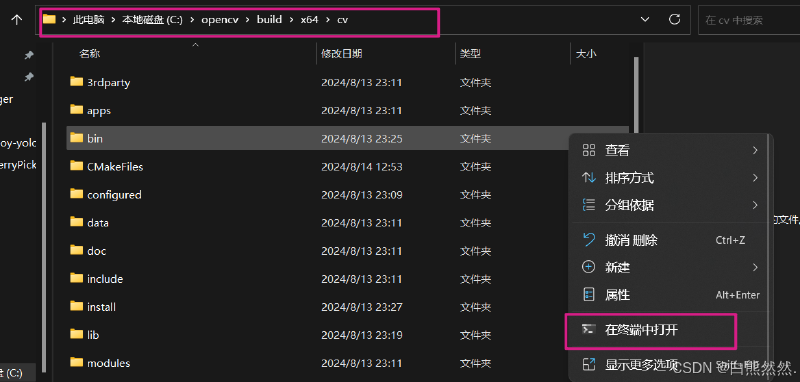This screenshot has width=800, height=382.
Task: Select the CMakeFiles folder name
Action: point(115,167)
